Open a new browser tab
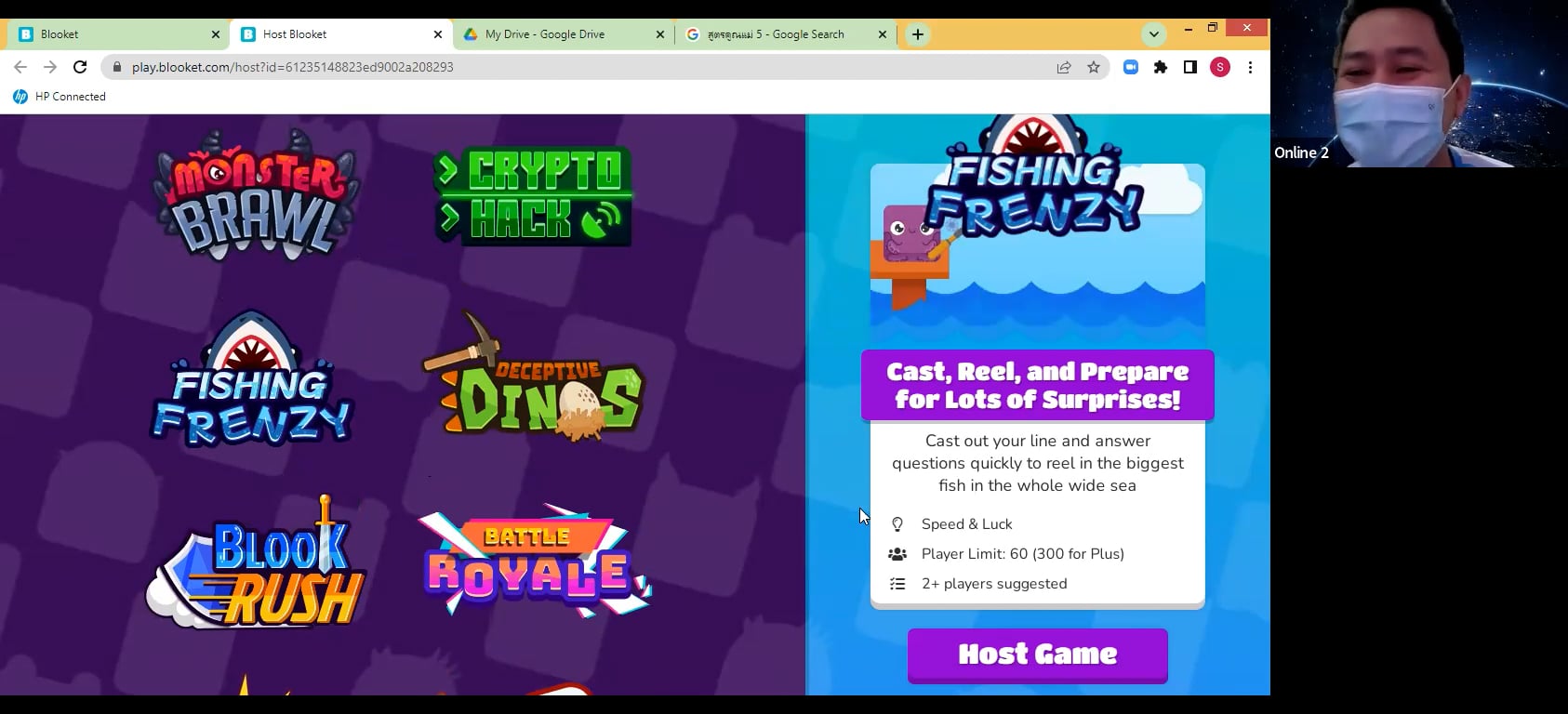This screenshot has height=714, width=1568. [918, 34]
